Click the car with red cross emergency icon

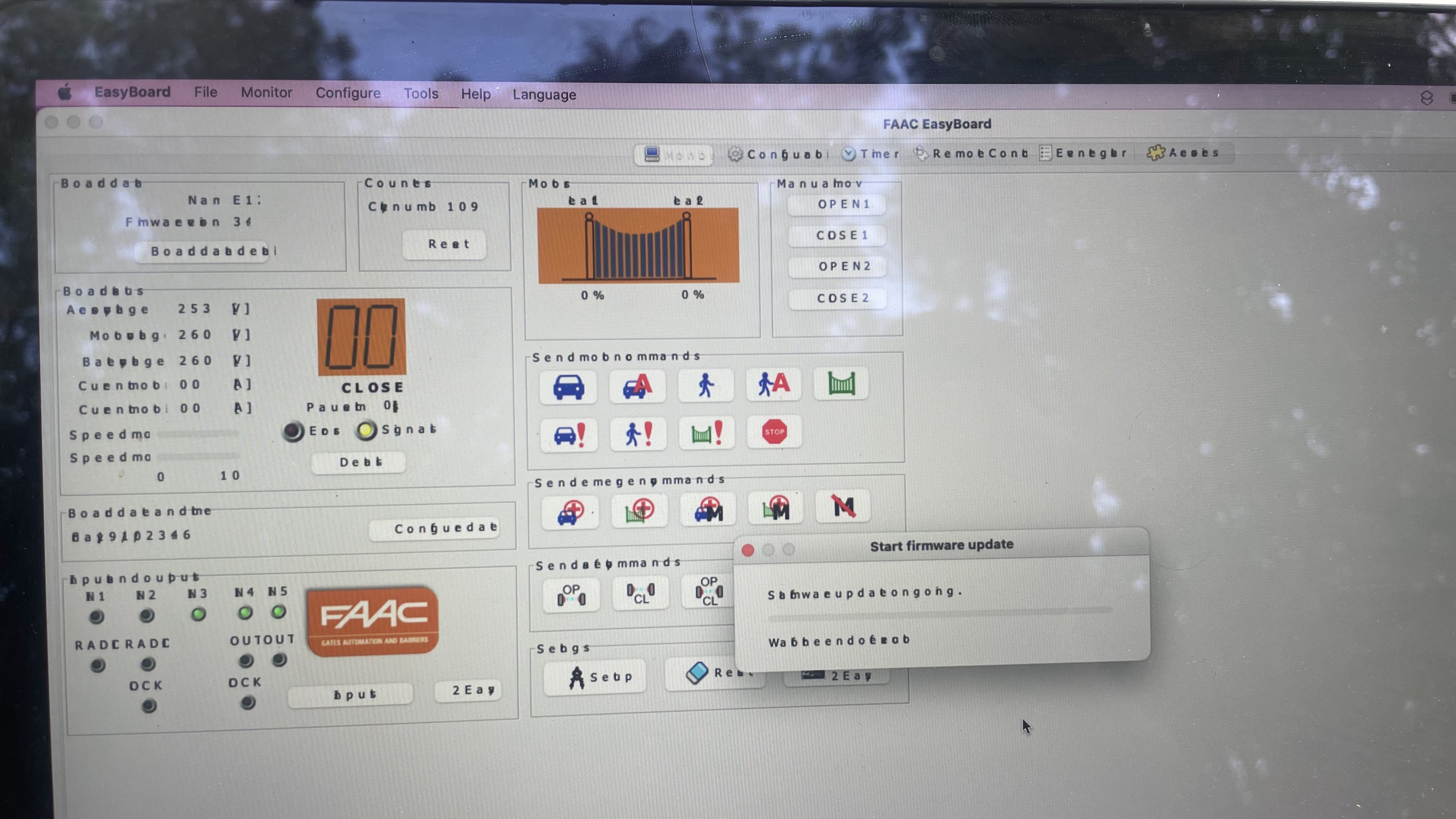[570, 512]
